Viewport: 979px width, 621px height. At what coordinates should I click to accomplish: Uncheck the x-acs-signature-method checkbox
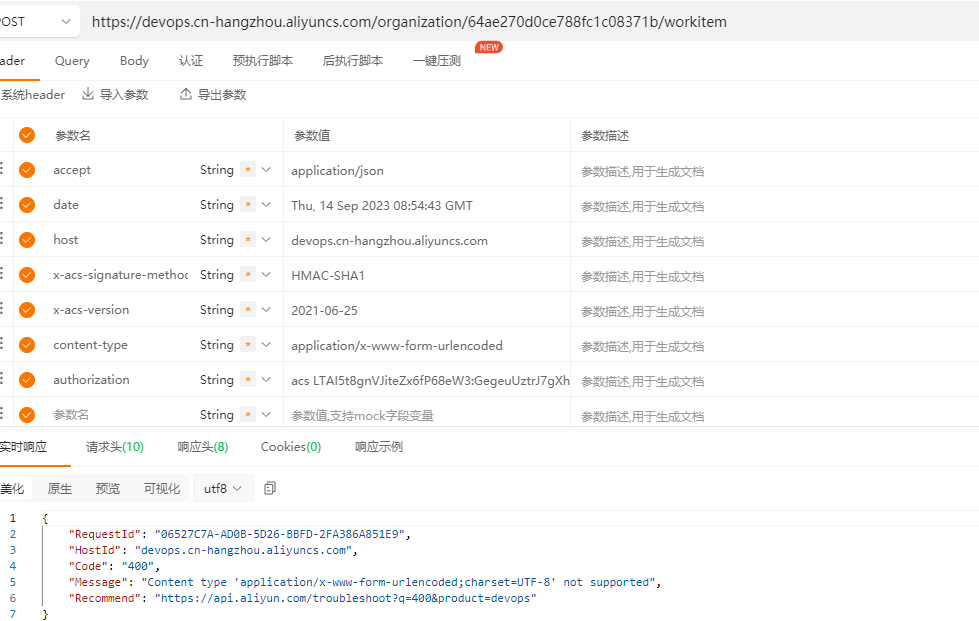coord(27,275)
